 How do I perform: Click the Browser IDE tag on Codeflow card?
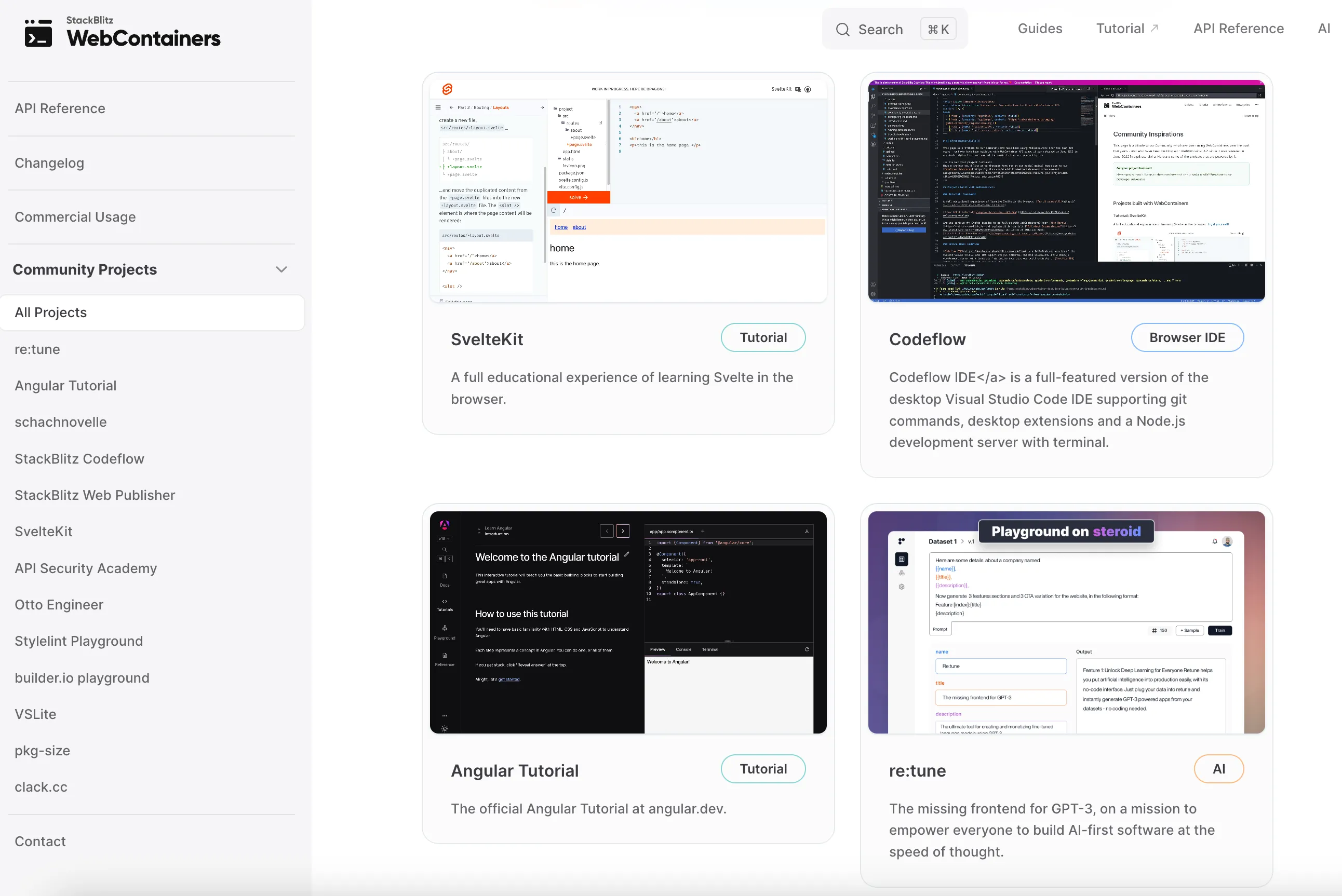1187,338
